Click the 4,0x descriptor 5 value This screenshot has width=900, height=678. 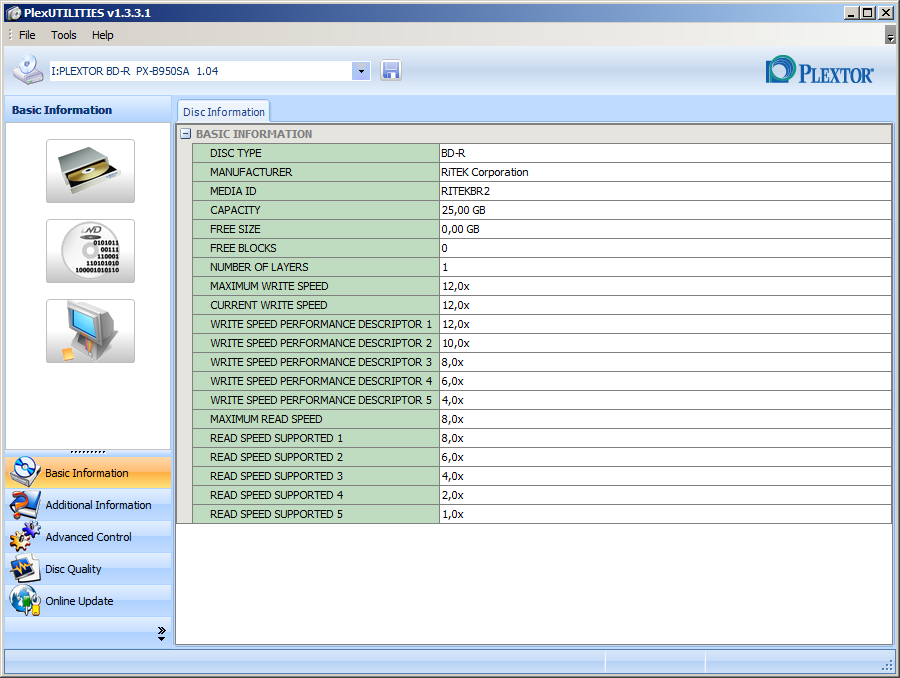tap(665, 400)
